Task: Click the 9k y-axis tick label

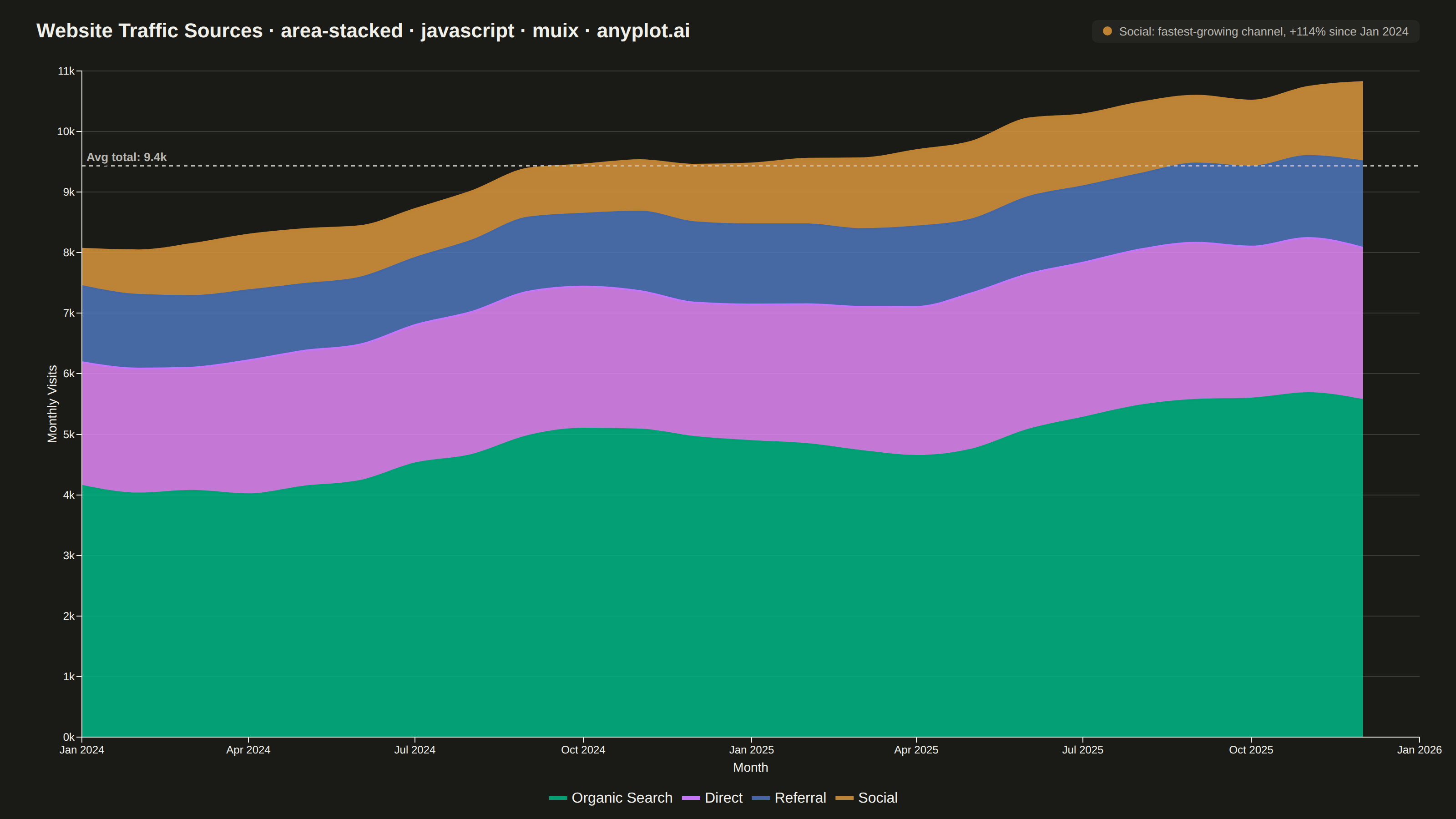Action: pyautogui.click(x=69, y=192)
